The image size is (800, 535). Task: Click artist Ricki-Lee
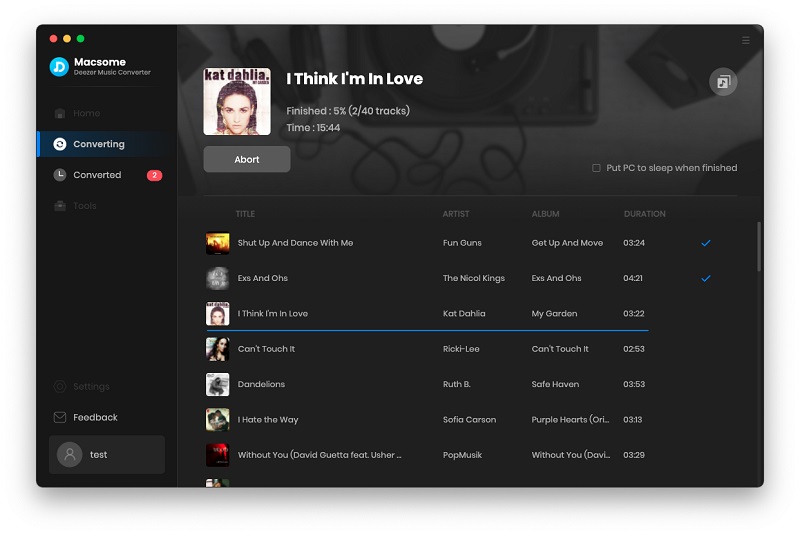pos(461,349)
